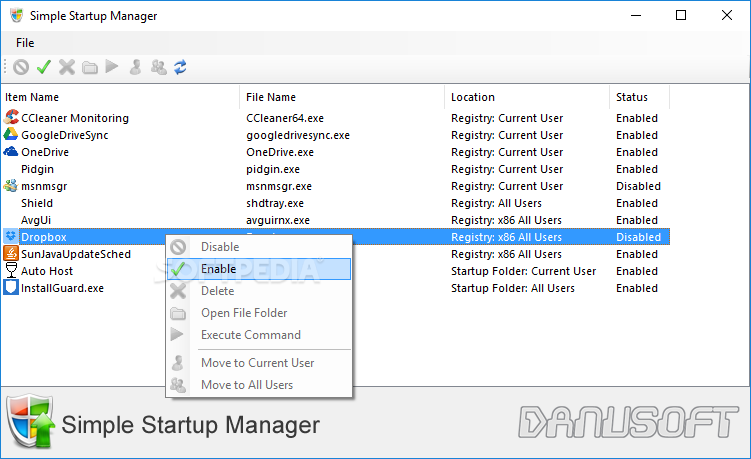751x459 pixels.
Task: Select the InstallGuard.exe item name
Action: (62, 288)
